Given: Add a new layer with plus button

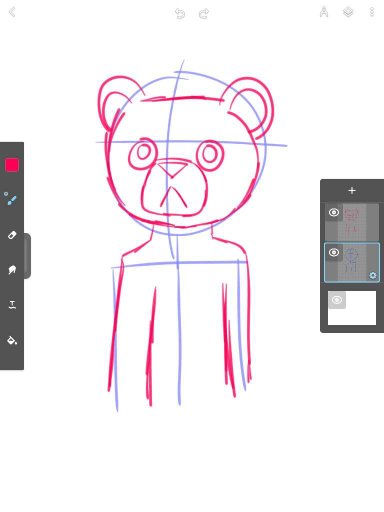Looking at the screenshot, I should tap(352, 191).
